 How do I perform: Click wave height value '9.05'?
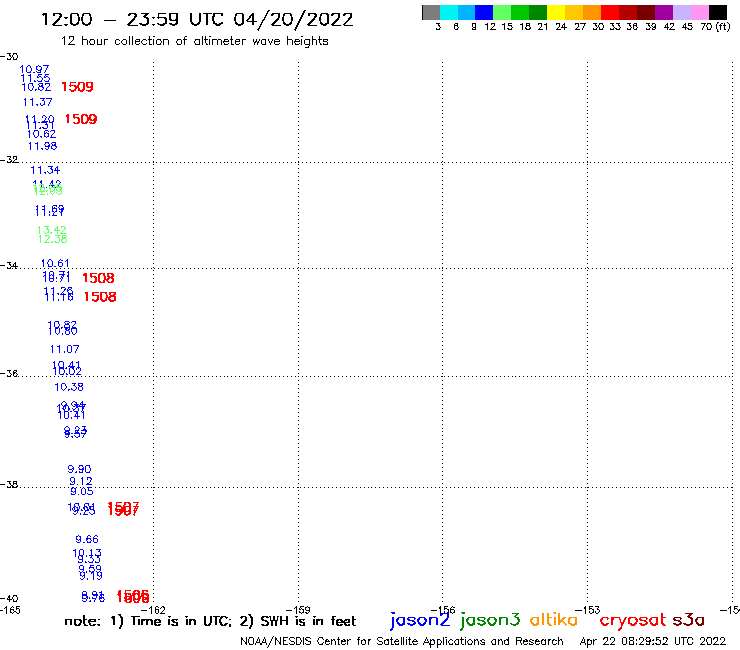[82, 491]
